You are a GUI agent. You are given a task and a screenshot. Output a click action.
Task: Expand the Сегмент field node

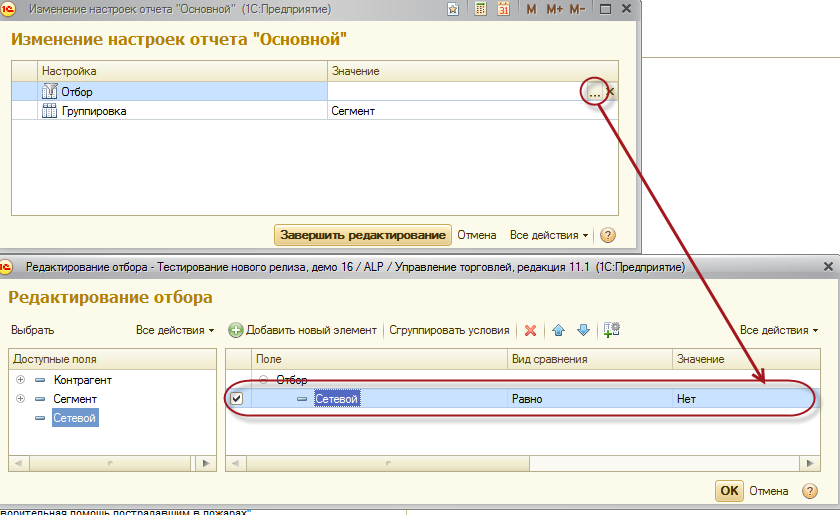[20, 399]
